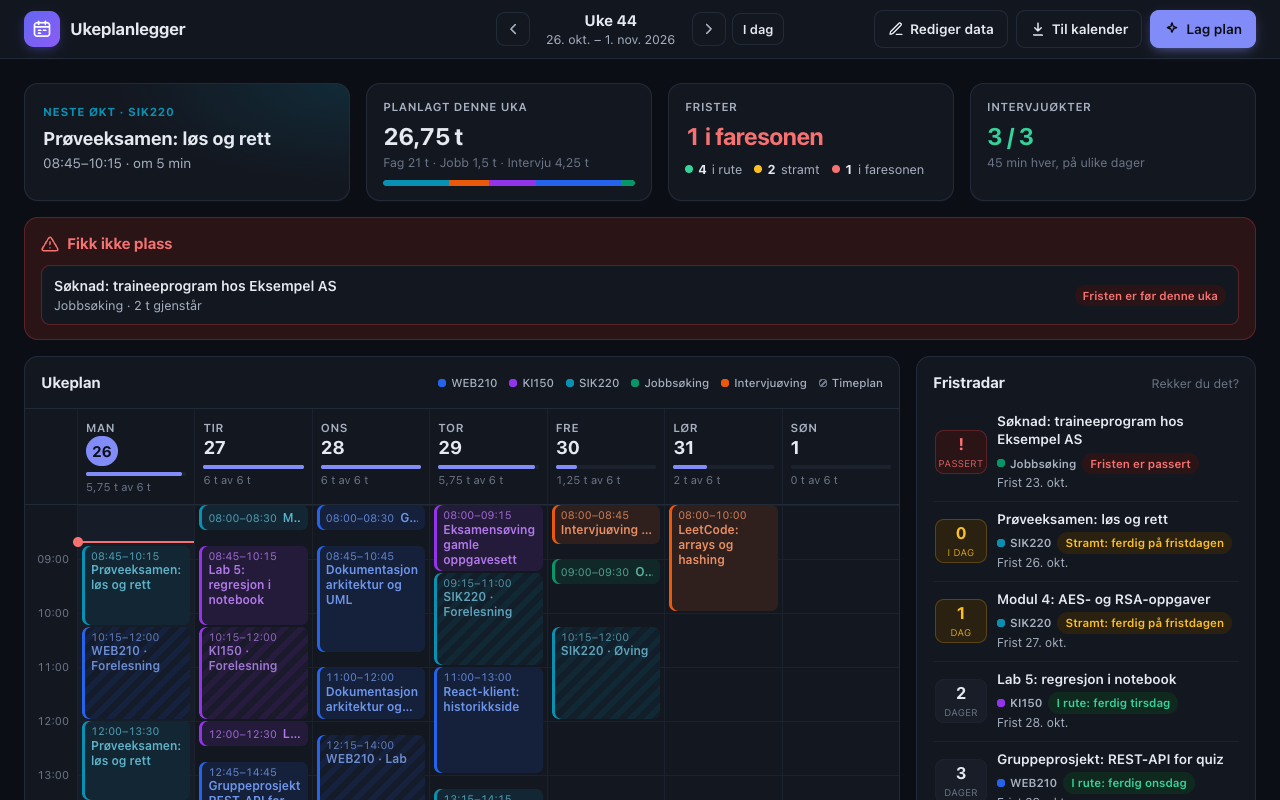Click the "1 DAG" deadline badge
Image resolution: width=1280 pixels, height=800 pixels.
pyautogui.click(x=961, y=621)
